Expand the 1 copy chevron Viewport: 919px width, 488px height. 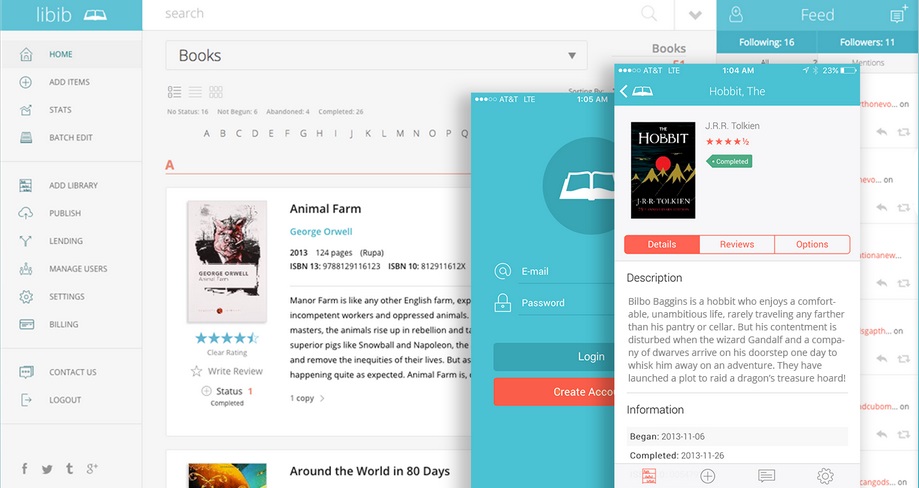[x=322, y=398]
